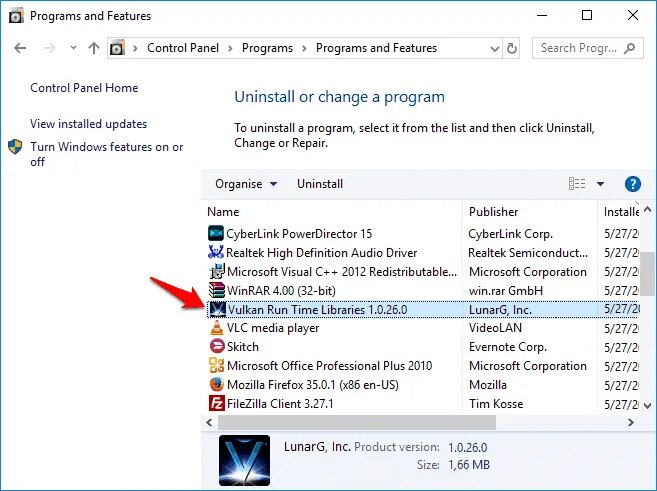Click the change view list icon
Image resolution: width=657 pixels, height=491 pixels.
(577, 183)
